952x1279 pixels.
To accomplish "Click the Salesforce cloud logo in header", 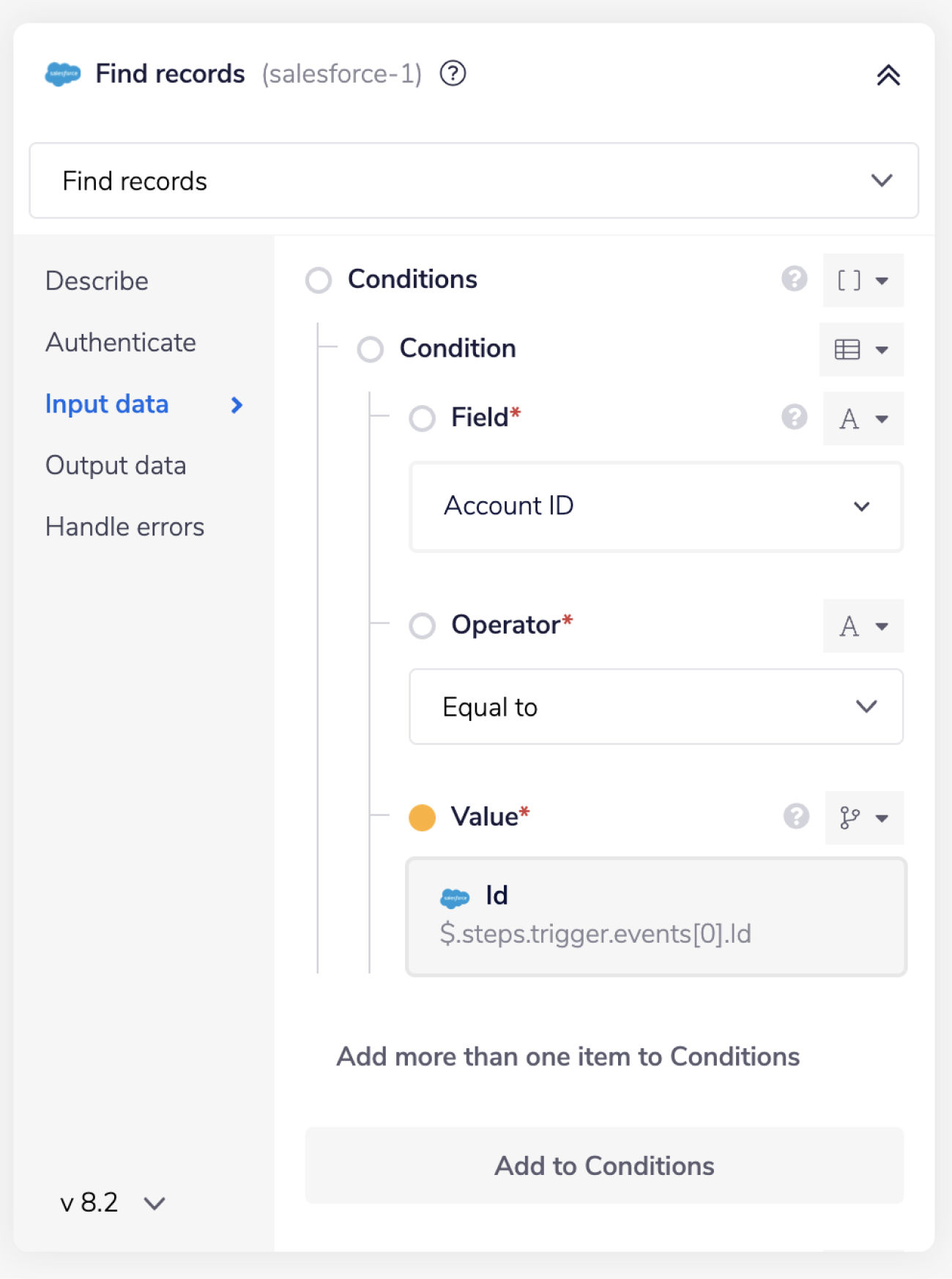I will (63, 74).
